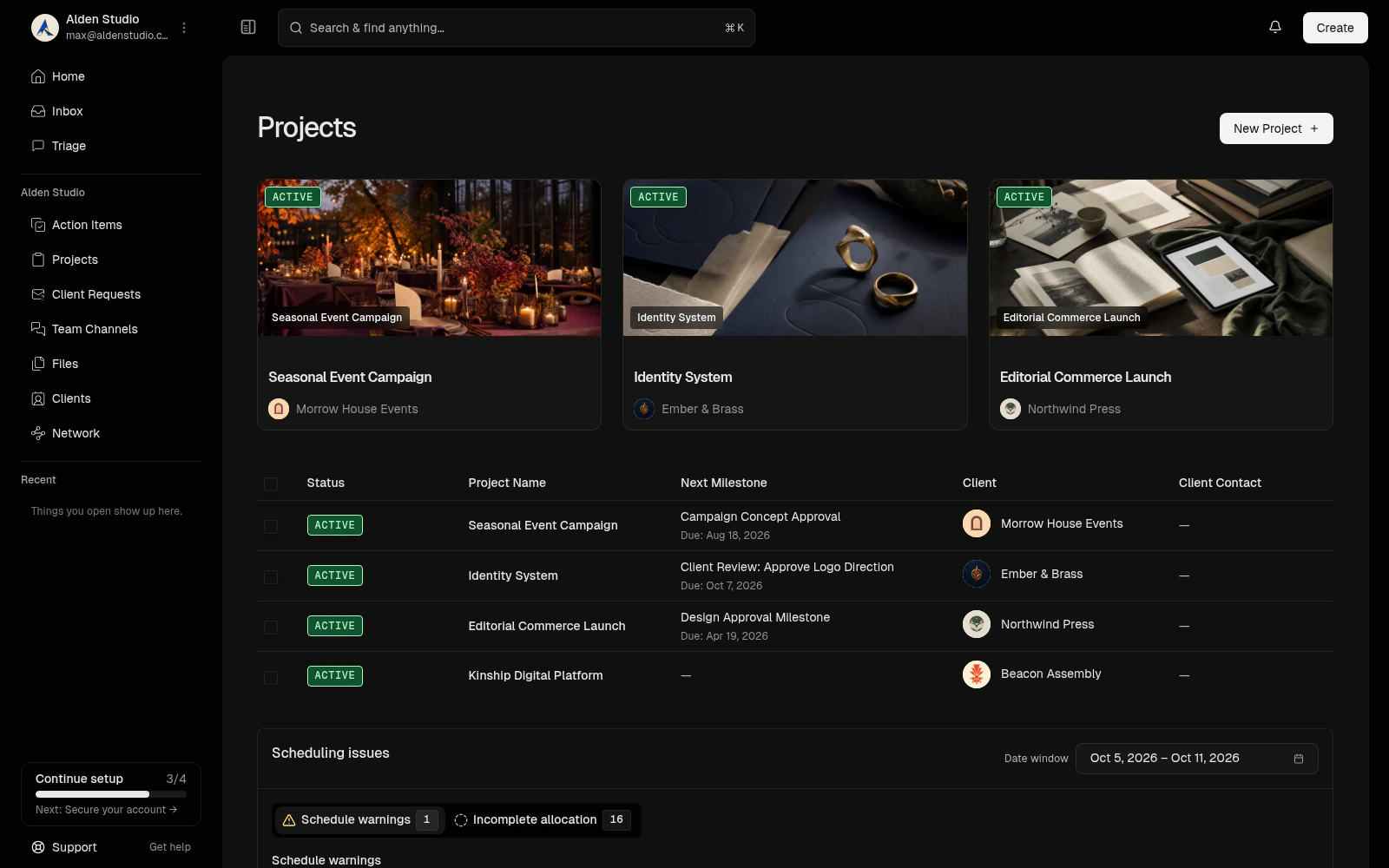Image resolution: width=1389 pixels, height=868 pixels.
Task: Open the Home sidebar icon
Action: pyautogui.click(x=38, y=76)
